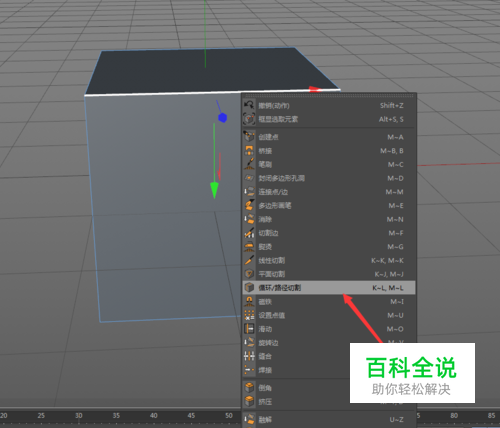Click the 缝合 stitch tool icon
The height and width of the screenshot is (428, 500).
tap(249, 356)
